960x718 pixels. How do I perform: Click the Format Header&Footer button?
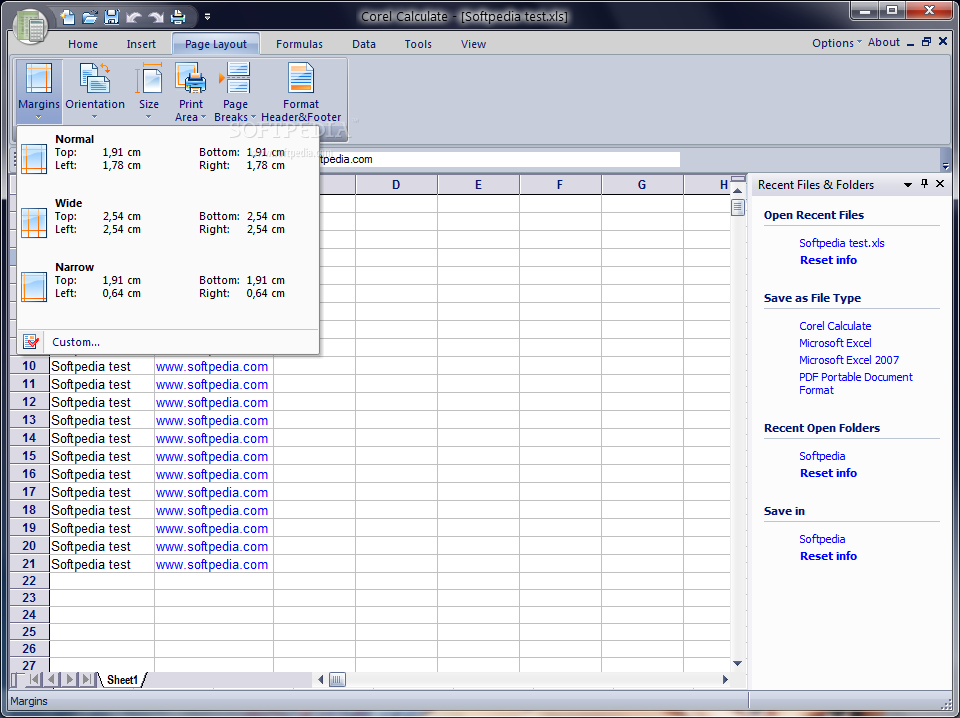(x=301, y=91)
